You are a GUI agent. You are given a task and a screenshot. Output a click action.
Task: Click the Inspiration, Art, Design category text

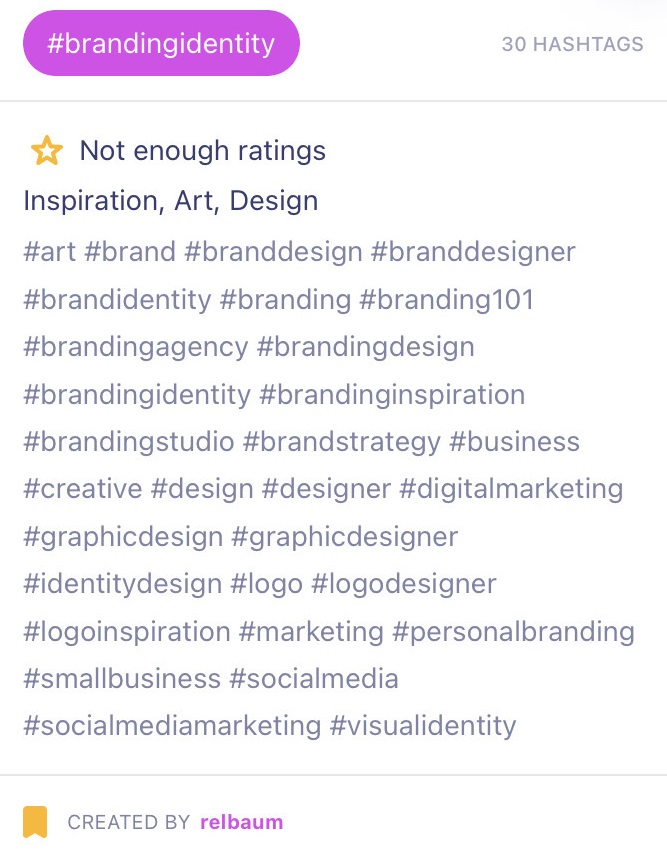(x=171, y=201)
